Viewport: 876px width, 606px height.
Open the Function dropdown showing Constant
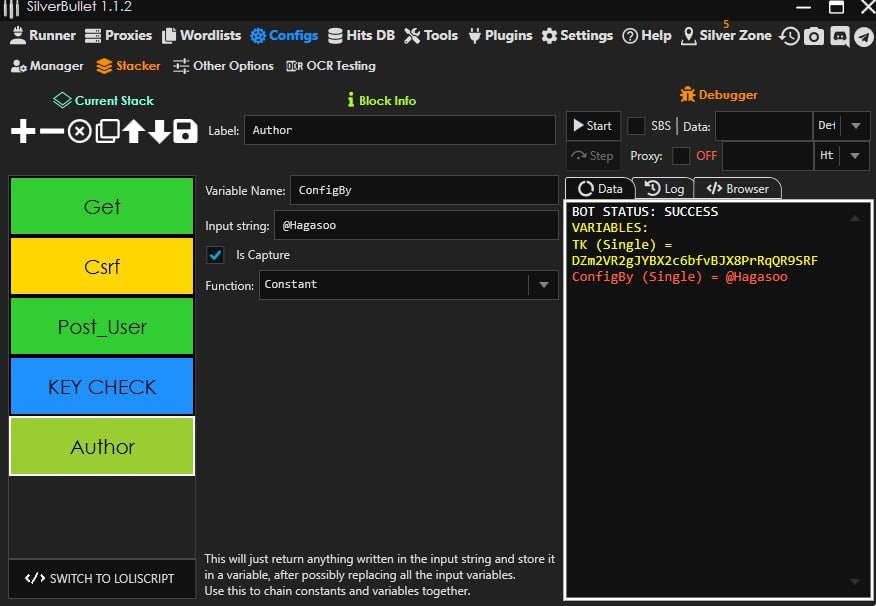pos(543,285)
